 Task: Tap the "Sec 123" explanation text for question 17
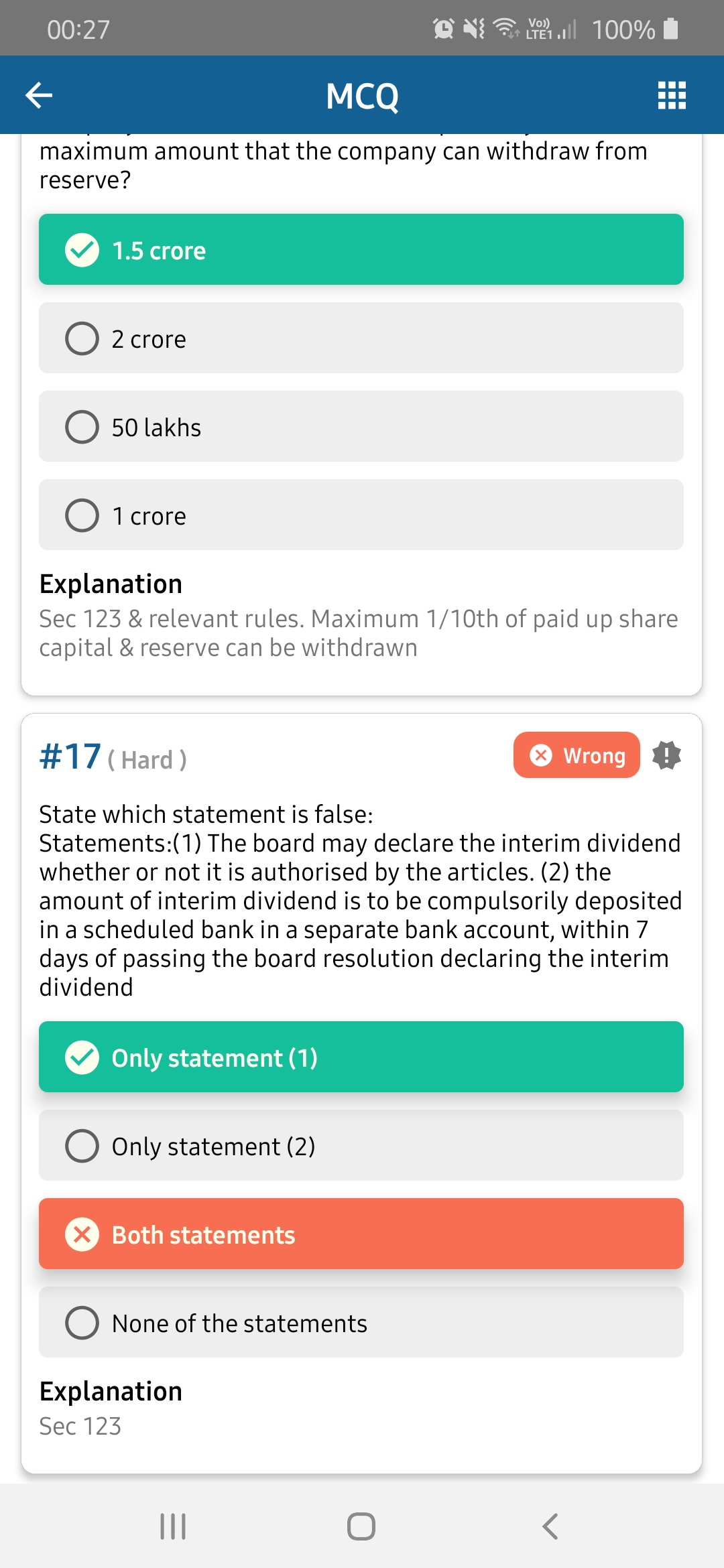(80, 1426)
